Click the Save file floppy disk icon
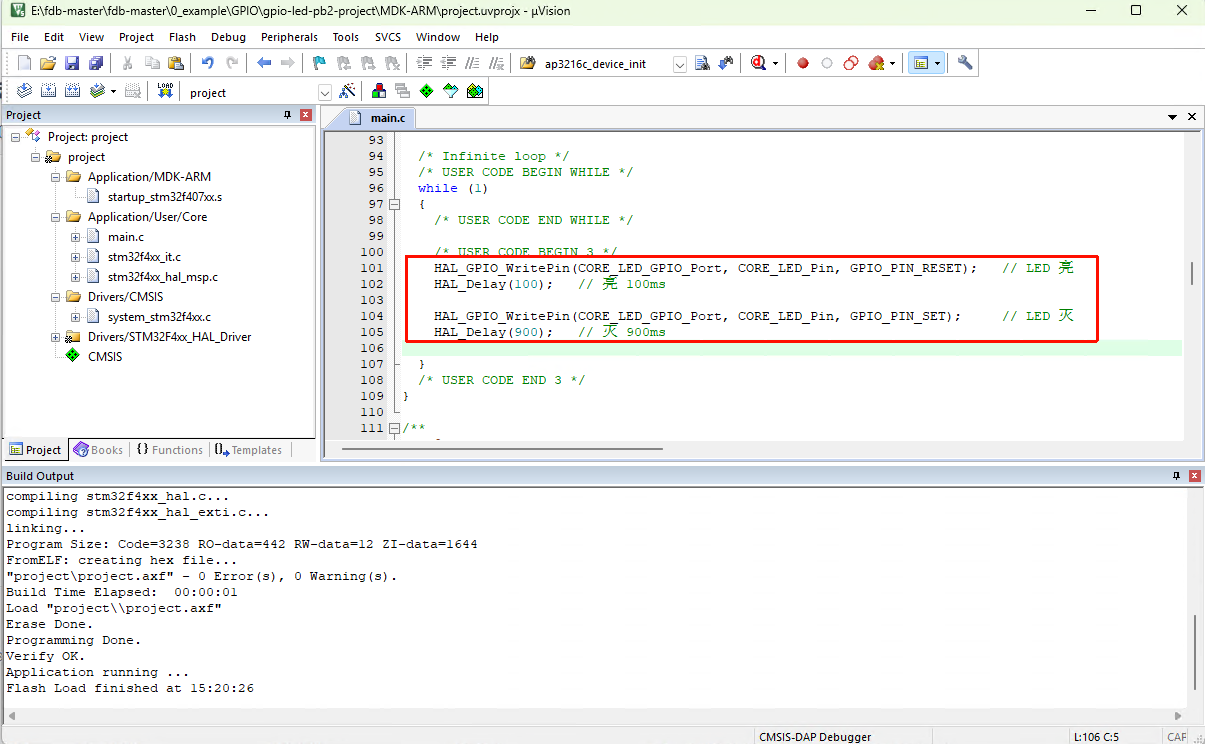This screenshot has height=744, width=1205. pyautogui.click(x=72, y=63)
